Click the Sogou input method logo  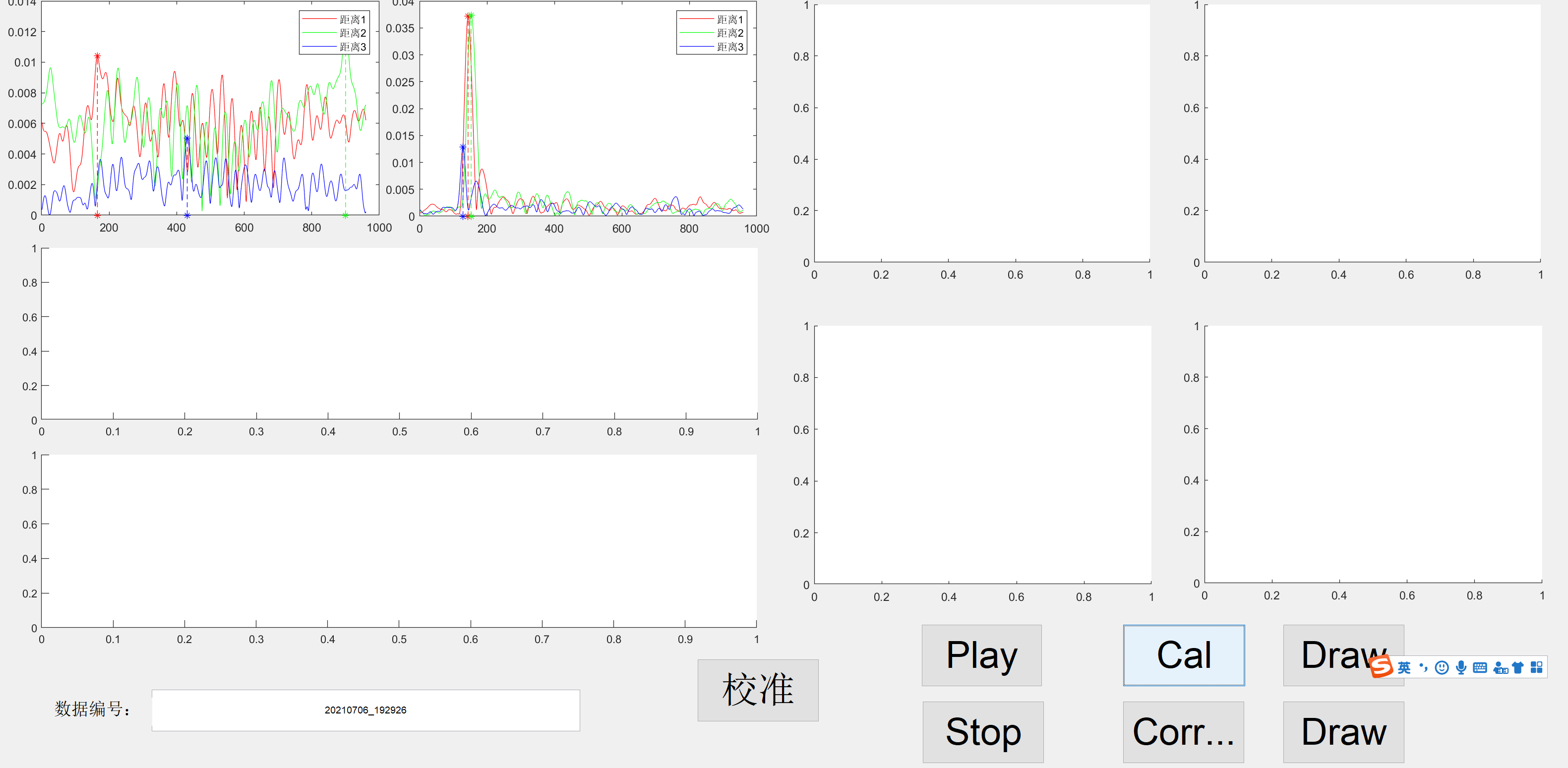point(1381,666)
